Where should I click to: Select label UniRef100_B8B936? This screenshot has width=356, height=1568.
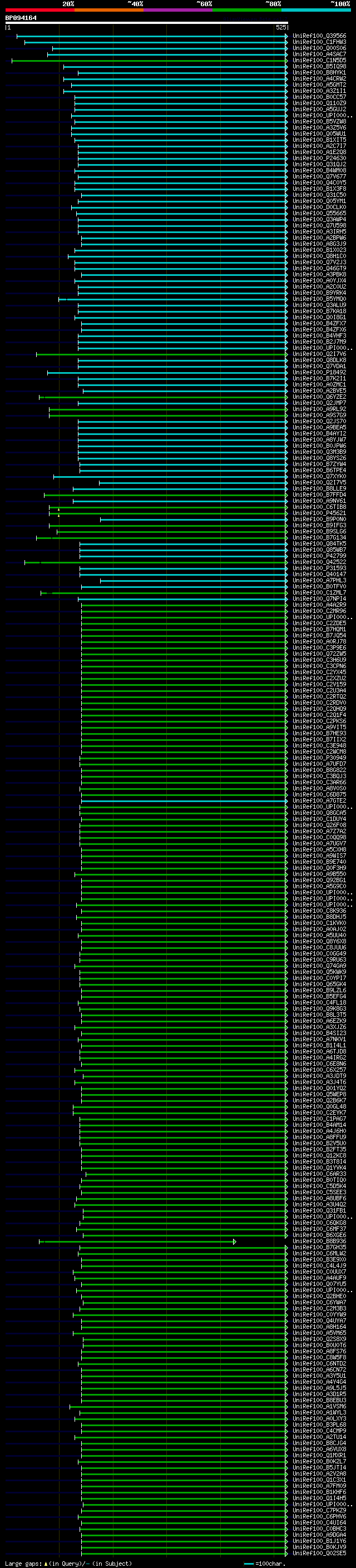tap(319, 1241)
